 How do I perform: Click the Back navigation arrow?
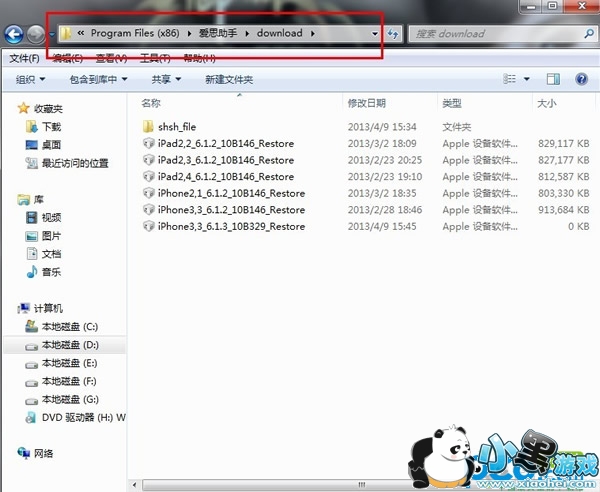point(14,34)
